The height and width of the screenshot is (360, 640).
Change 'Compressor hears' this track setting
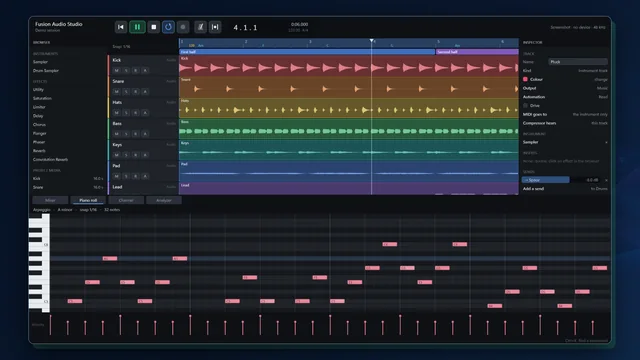599,123
